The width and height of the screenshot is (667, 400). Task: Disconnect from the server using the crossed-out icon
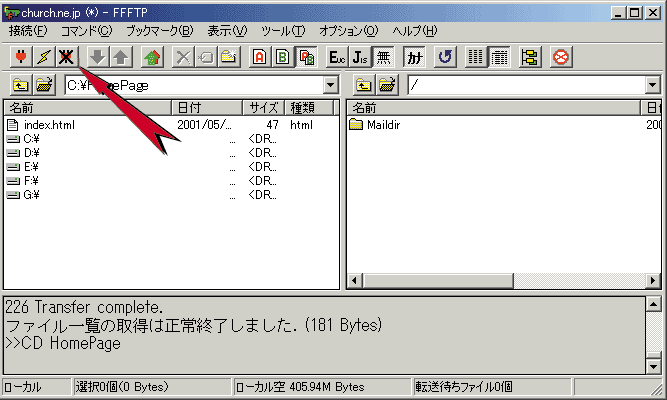coord(66,57)
